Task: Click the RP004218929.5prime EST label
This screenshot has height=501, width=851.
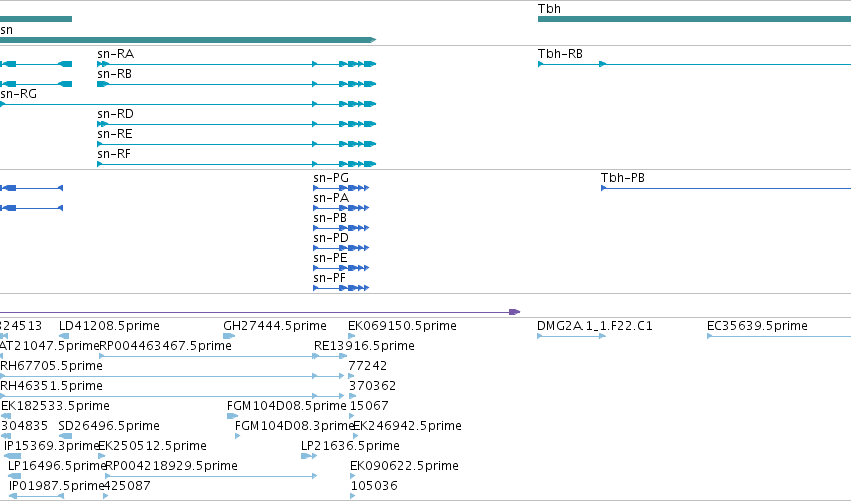Action: 172,466
